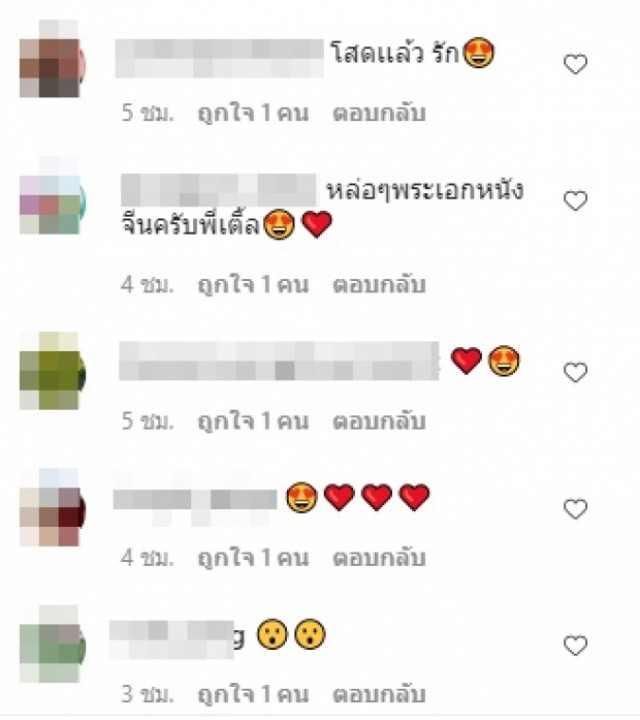Screen dimensions: 640x720
Task: Open the olive green avatar of third commenter
Action: (52, 371)
